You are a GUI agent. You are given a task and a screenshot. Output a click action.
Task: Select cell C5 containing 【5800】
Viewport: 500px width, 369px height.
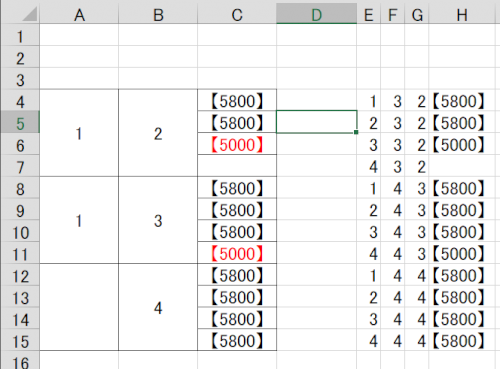coord(237,122)
